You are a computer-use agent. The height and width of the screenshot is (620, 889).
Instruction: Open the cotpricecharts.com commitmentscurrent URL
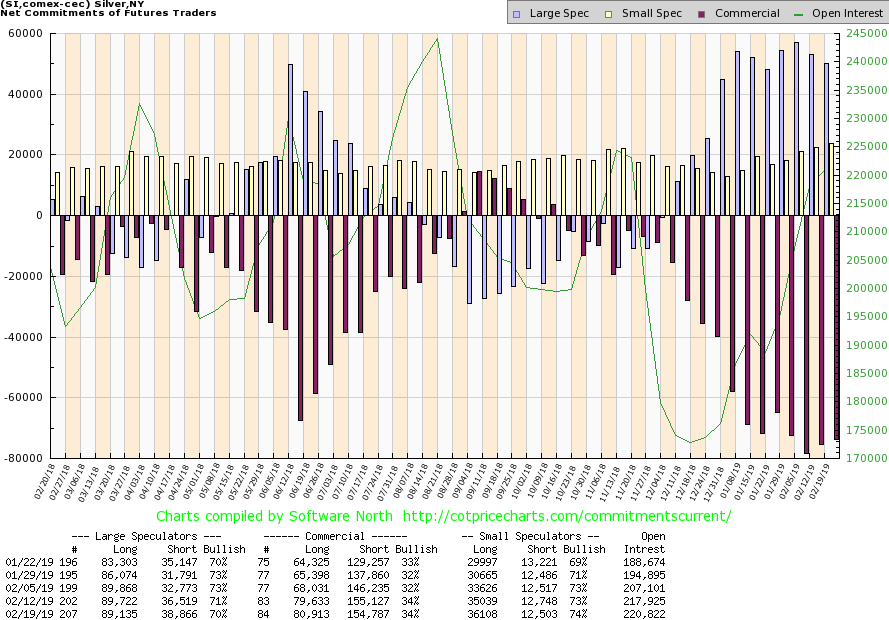click(x=564, y=517)
